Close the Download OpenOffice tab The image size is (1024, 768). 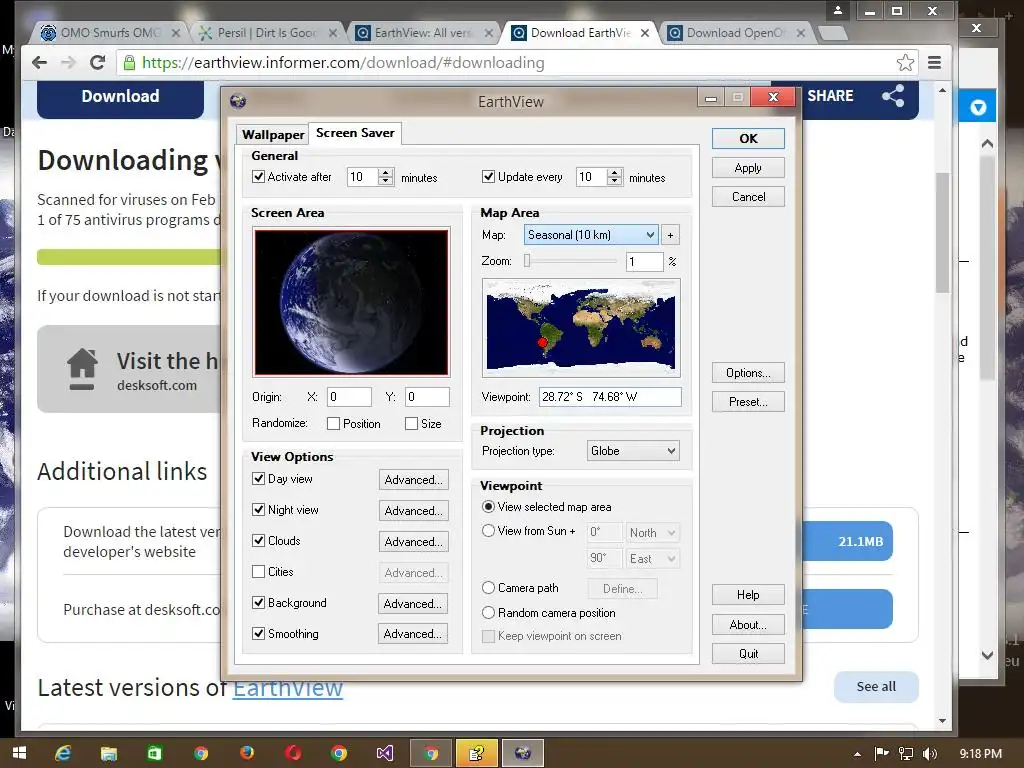tap(801, 33)
